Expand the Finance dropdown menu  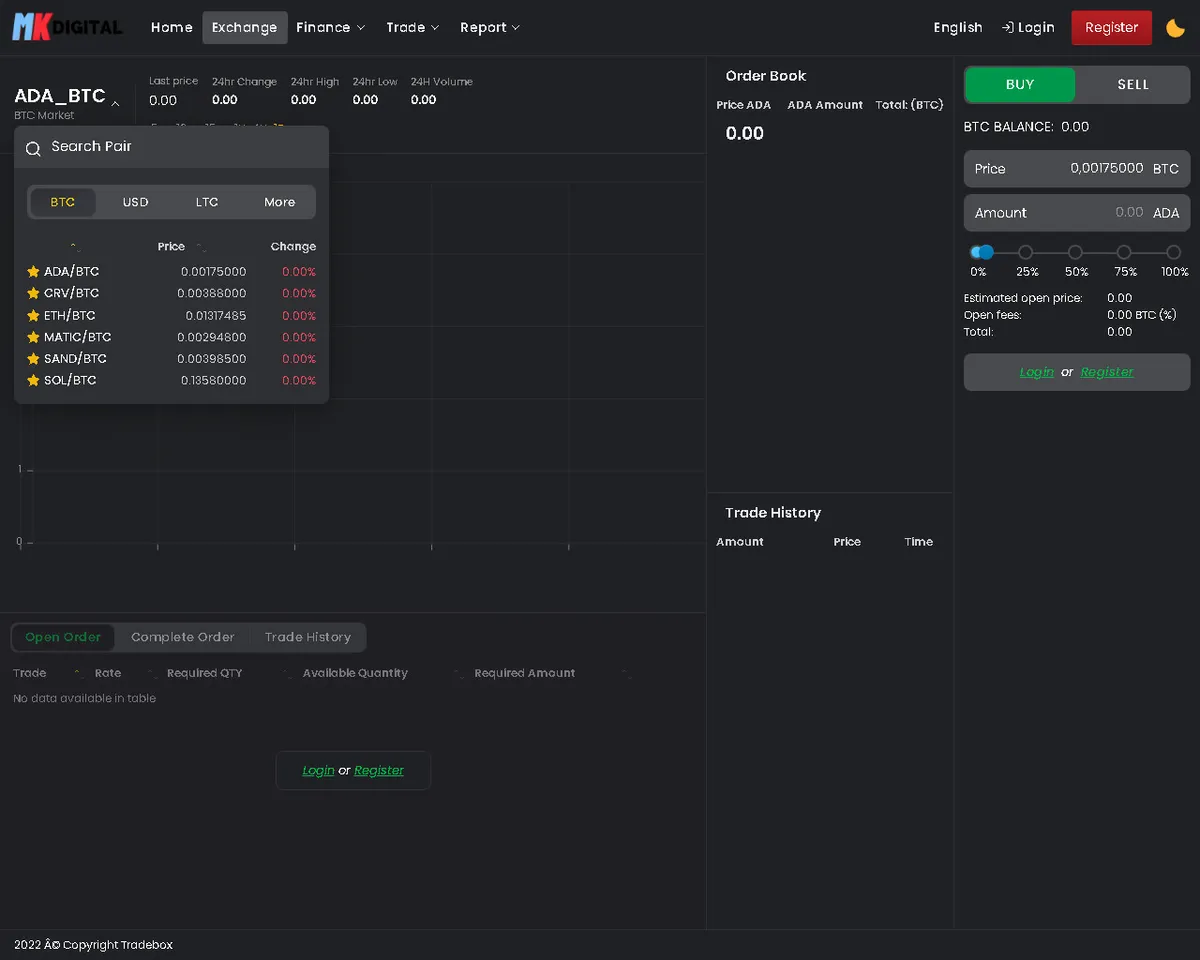point(330,28)
